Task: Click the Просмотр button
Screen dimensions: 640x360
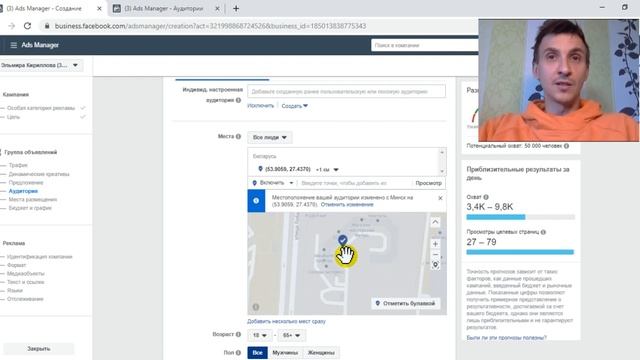Action: tap(428, 183)
